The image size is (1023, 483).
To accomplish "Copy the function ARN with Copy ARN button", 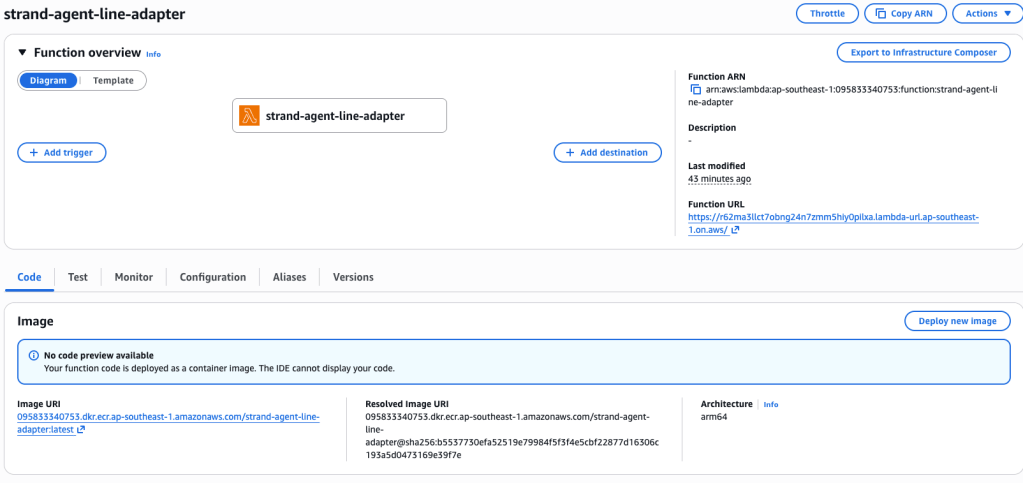I will [904, 13].
